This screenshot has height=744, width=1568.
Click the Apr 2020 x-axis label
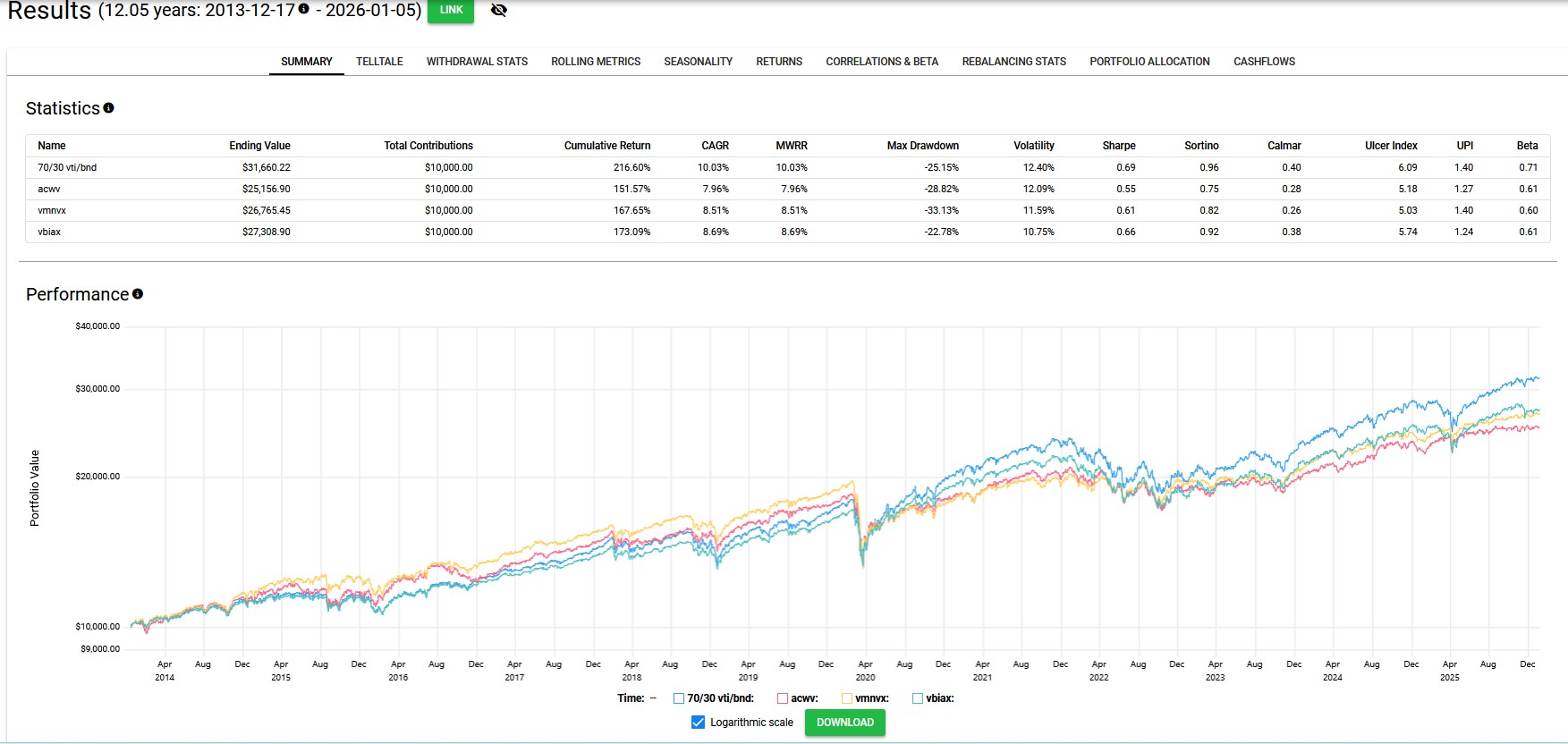pyautogui.click(x=866, y=671)
